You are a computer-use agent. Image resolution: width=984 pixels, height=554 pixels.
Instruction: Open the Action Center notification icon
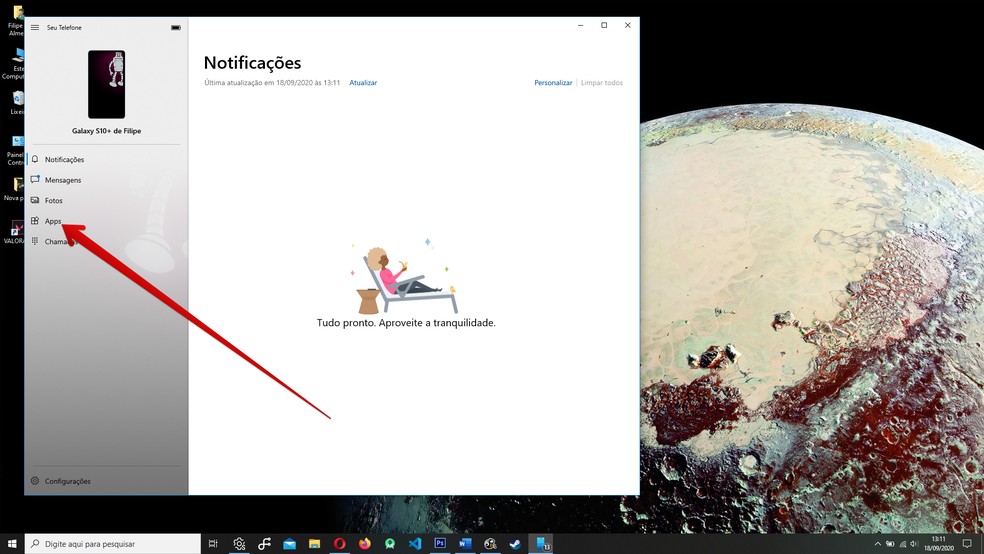tap(967, 543)
